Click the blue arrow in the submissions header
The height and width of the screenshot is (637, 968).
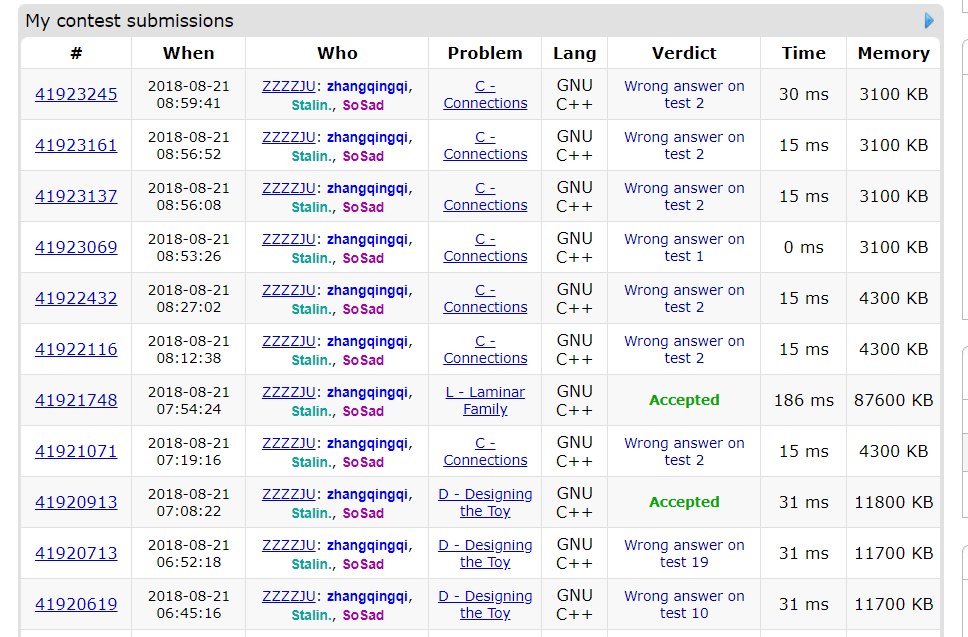pyautogui.click(x=929, y=20)
